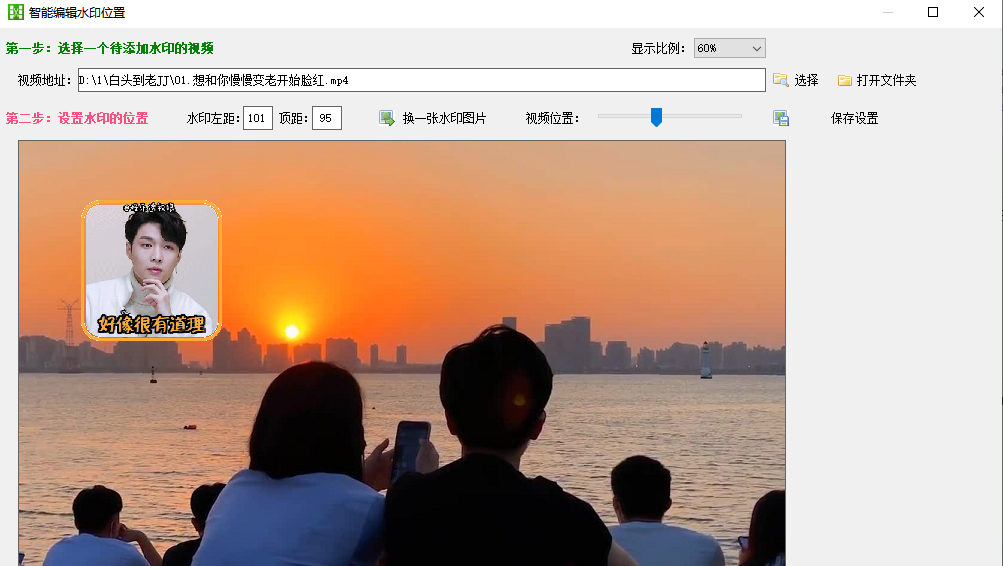Image resolution: width=1003 pixels, height=566 pixels.
Task: Click the 第一步 step heading text
Action: [109, 48]
